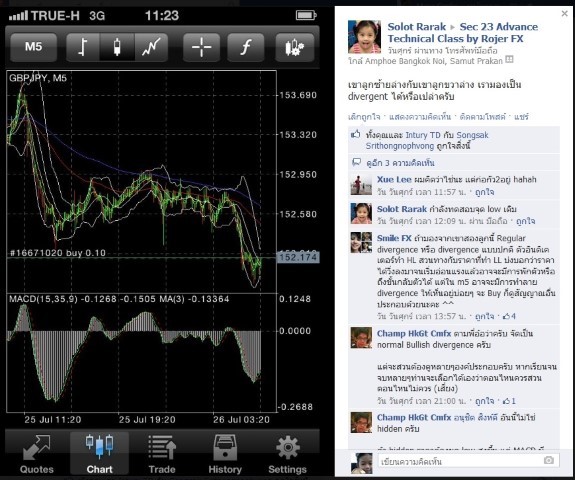Open the Settings gear tab
The height and width of the screenshot is (480, 575).
(288, 454)
